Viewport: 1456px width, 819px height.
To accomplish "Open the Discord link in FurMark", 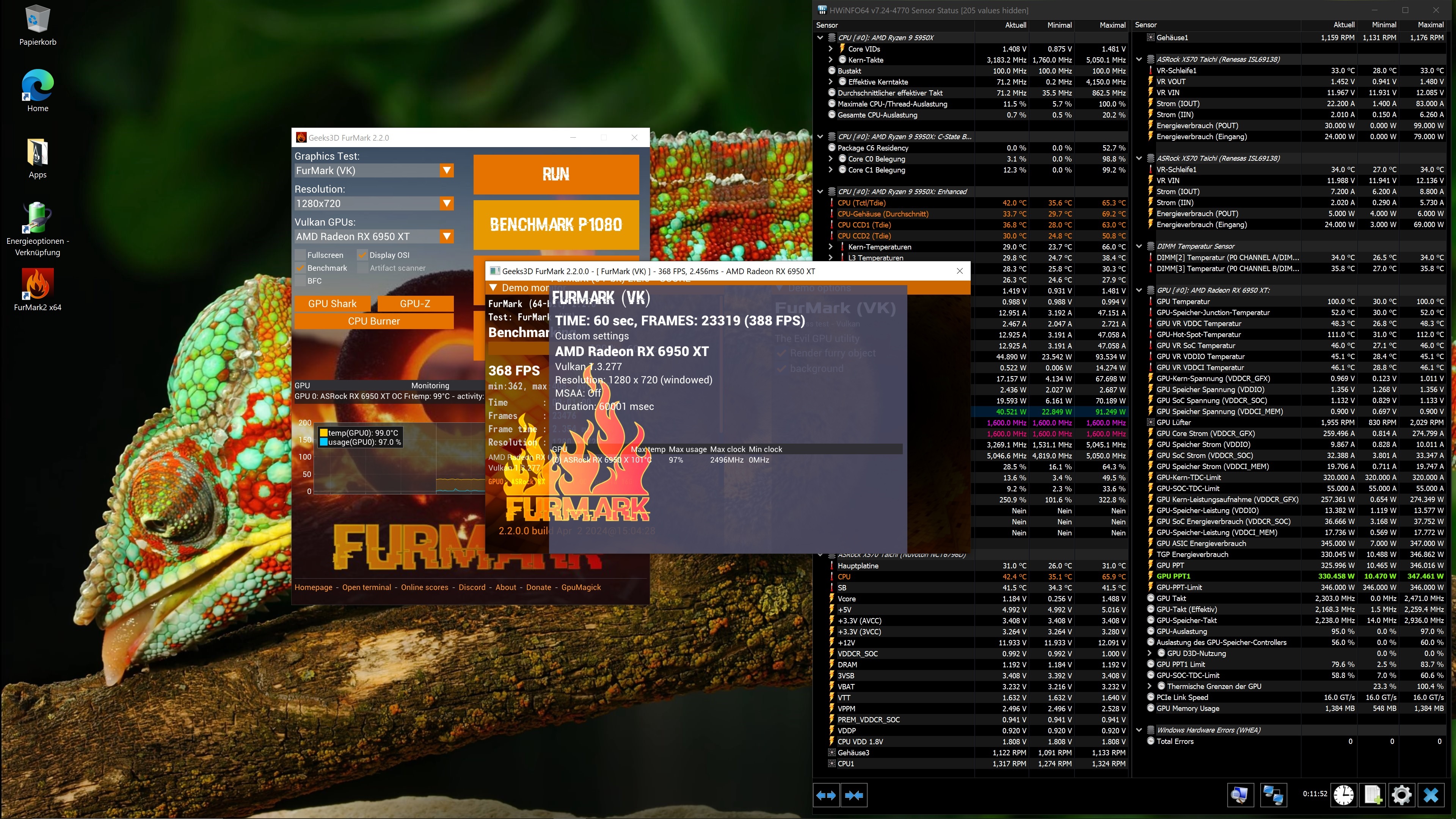I will click(x=472, y=587).
